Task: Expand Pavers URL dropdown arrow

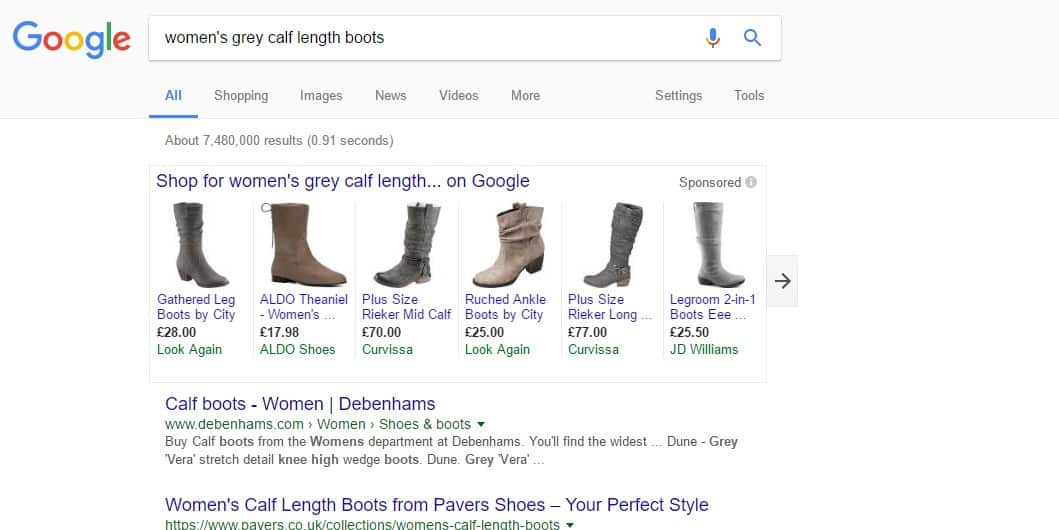Action: (569, 525)
